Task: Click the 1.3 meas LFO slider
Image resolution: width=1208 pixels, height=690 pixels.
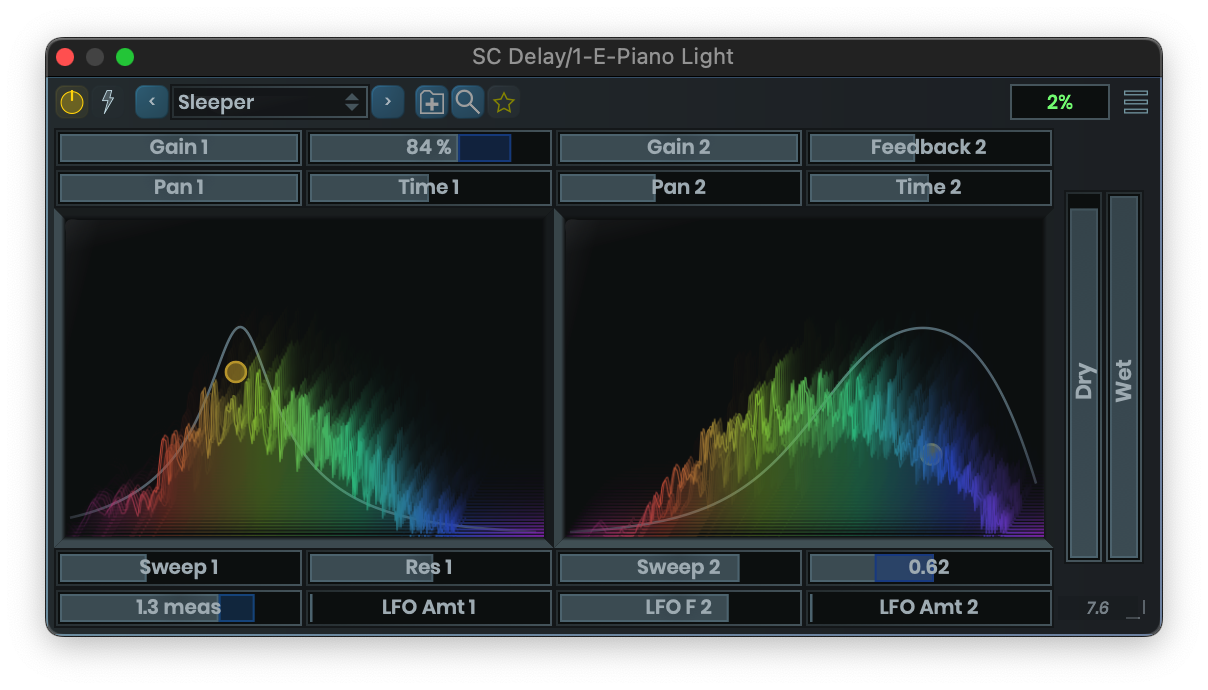Action: coord(179,608)
